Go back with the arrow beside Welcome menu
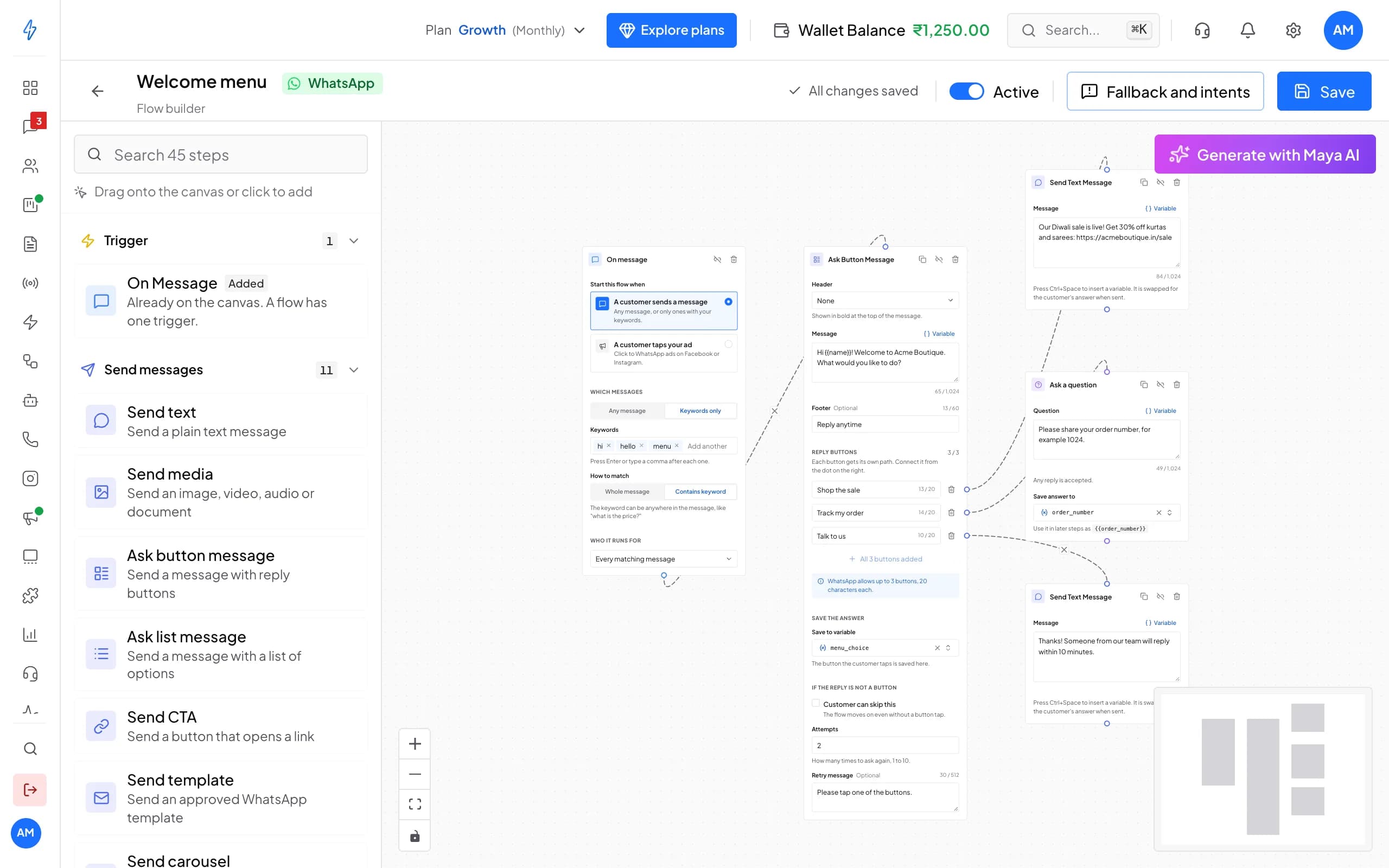 (x=98, y=91)
